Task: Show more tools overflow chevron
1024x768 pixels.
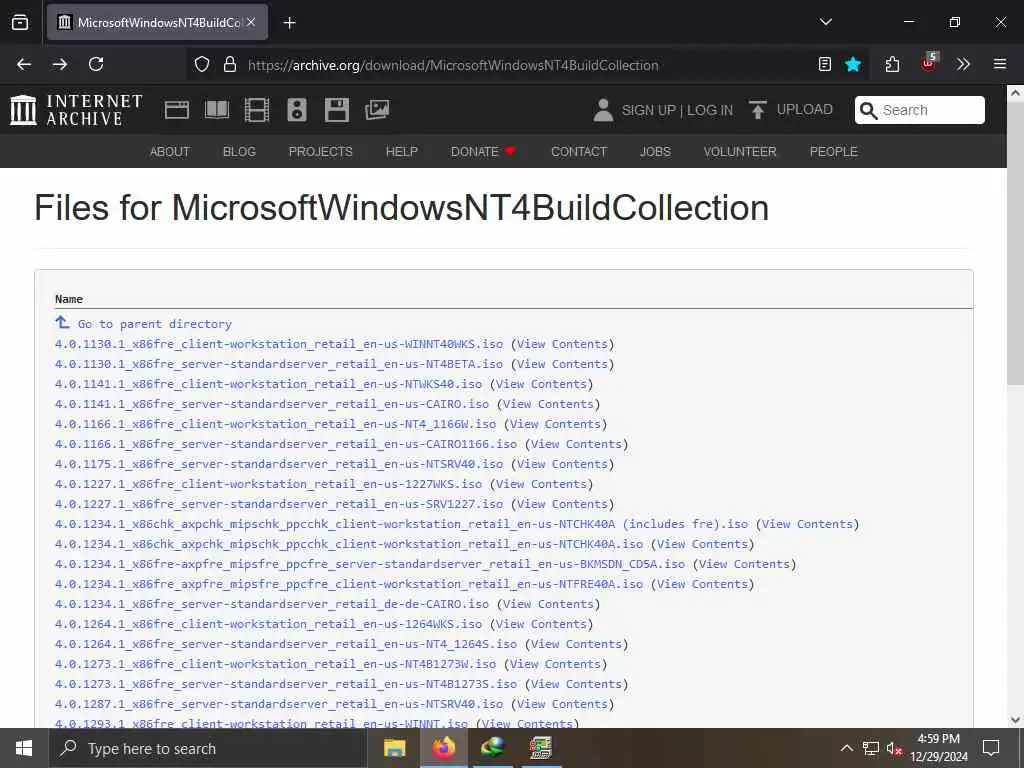Action: tap(963, 64)
